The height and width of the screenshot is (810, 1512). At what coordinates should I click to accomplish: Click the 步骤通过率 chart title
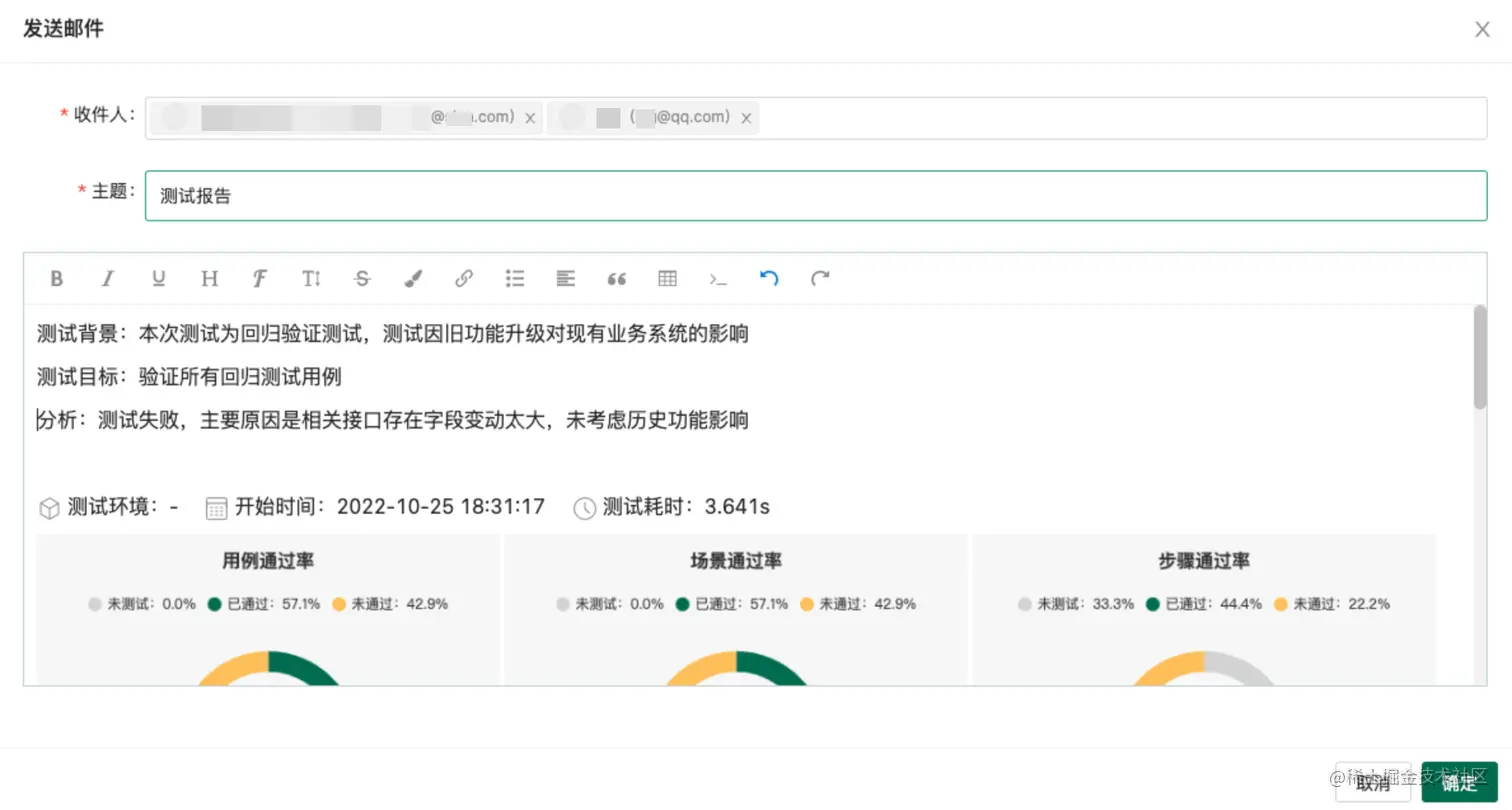click(x=1204, y=561)
